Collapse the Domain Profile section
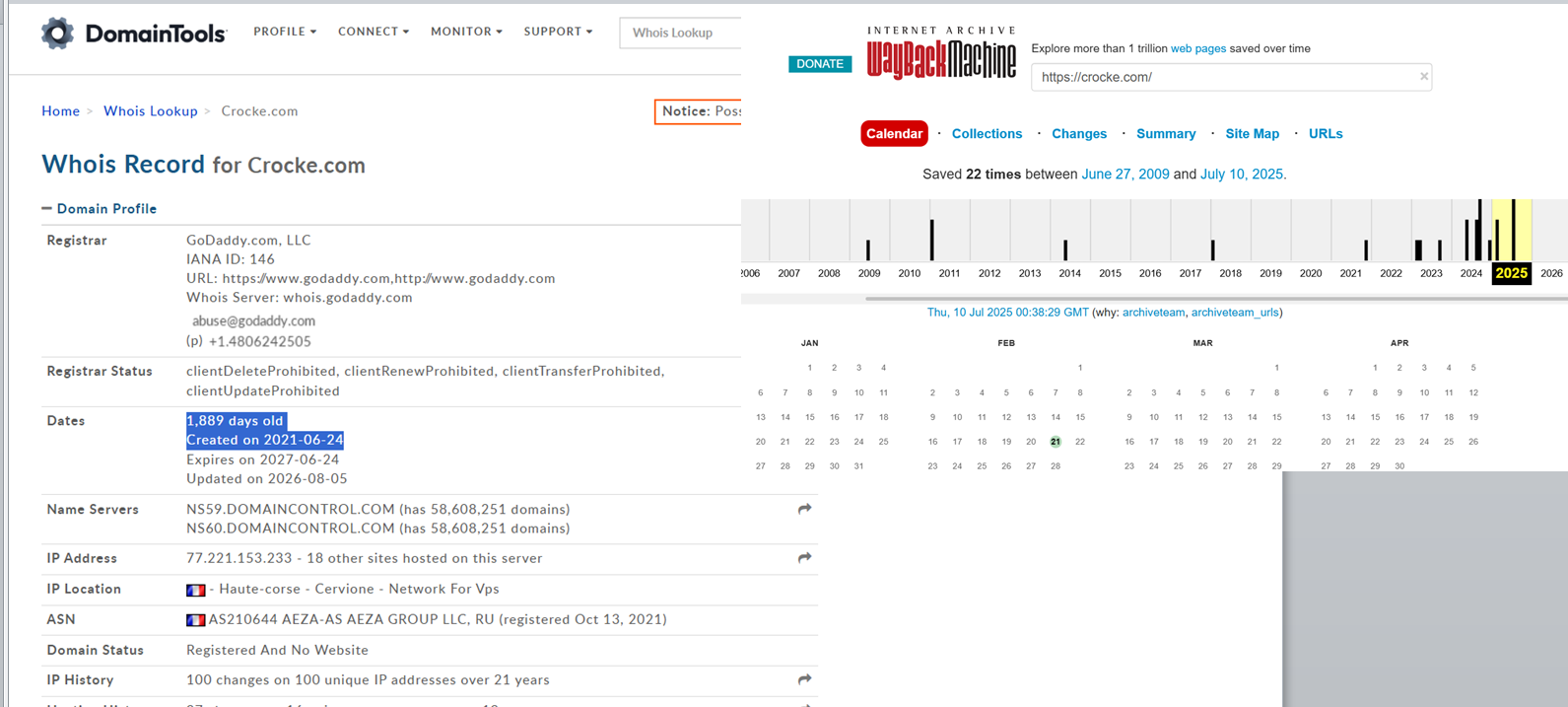This screenshot has height=707, width=1568. (x=100, y=208)
